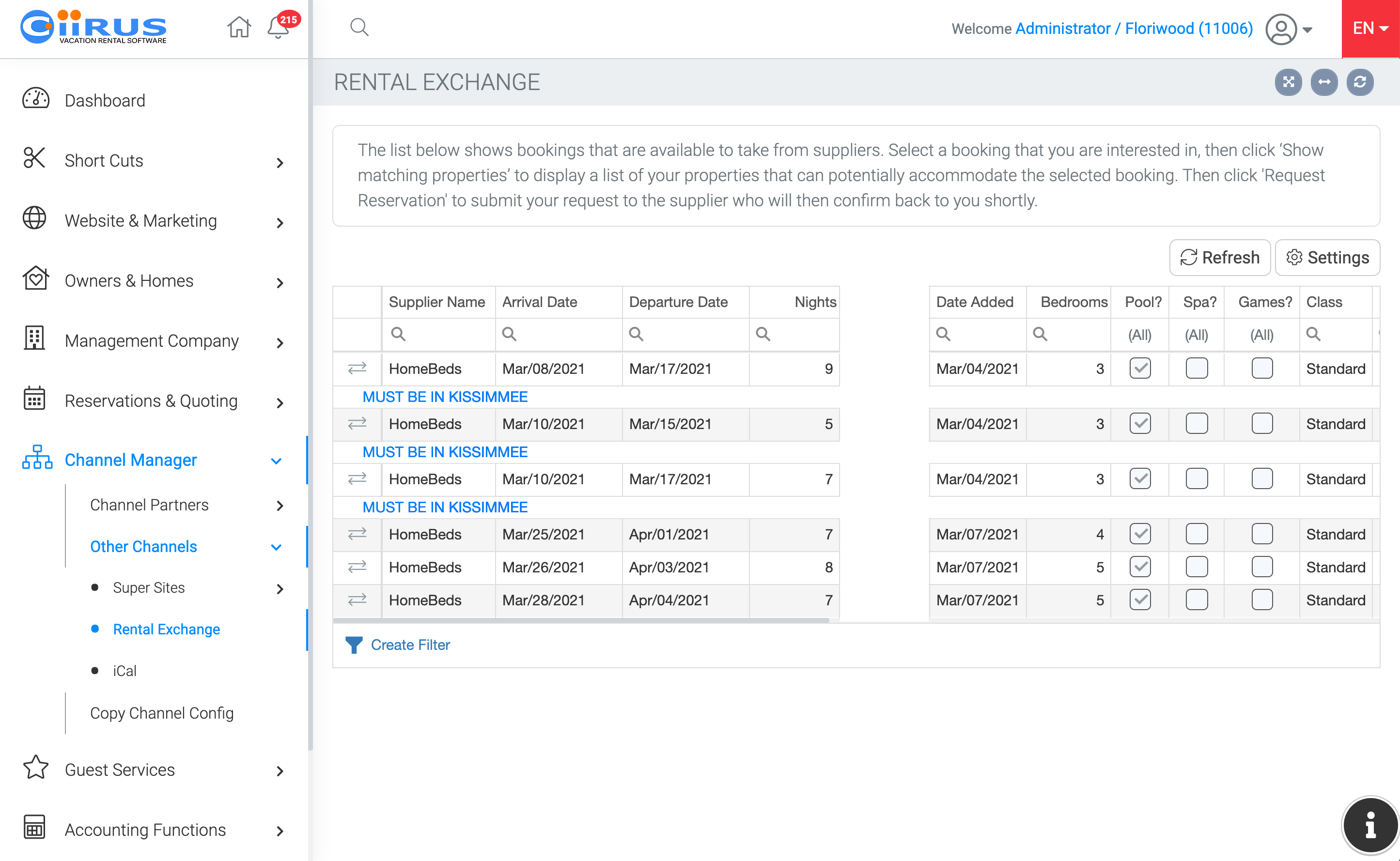Toggle Pool checkbox for Mar/08/2021 arrival row
Image resolution: width=1400 pixels, height=861 pixels.
[1140, 369]
